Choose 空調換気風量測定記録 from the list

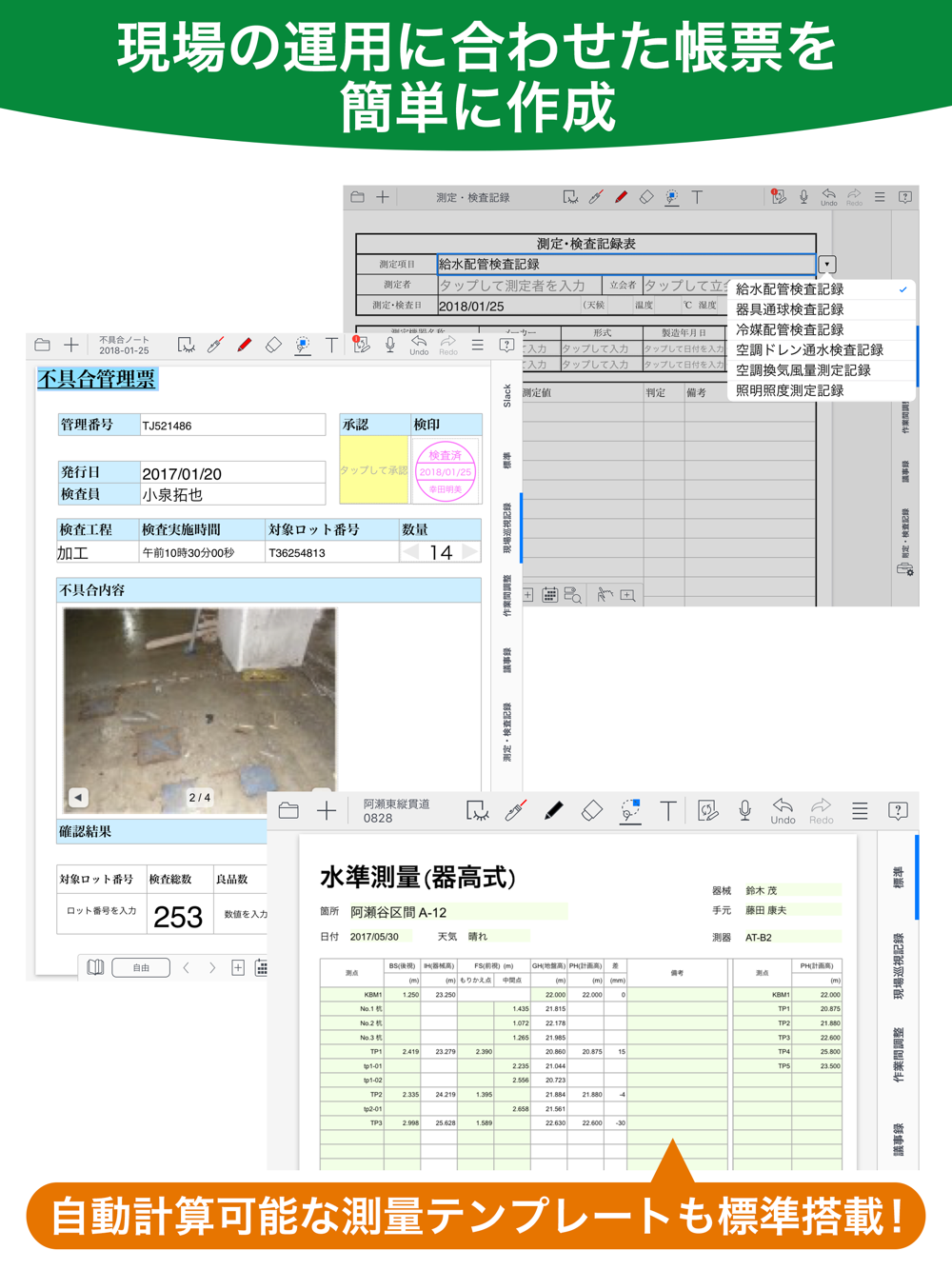point(822,369)
